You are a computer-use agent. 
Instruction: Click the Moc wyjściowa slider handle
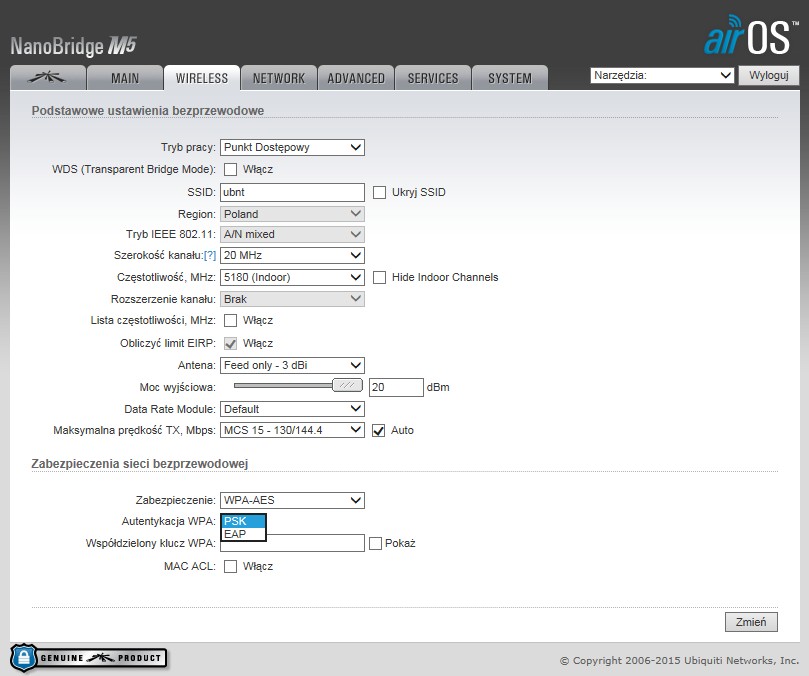pyautogui.click(x=347, y=385)
